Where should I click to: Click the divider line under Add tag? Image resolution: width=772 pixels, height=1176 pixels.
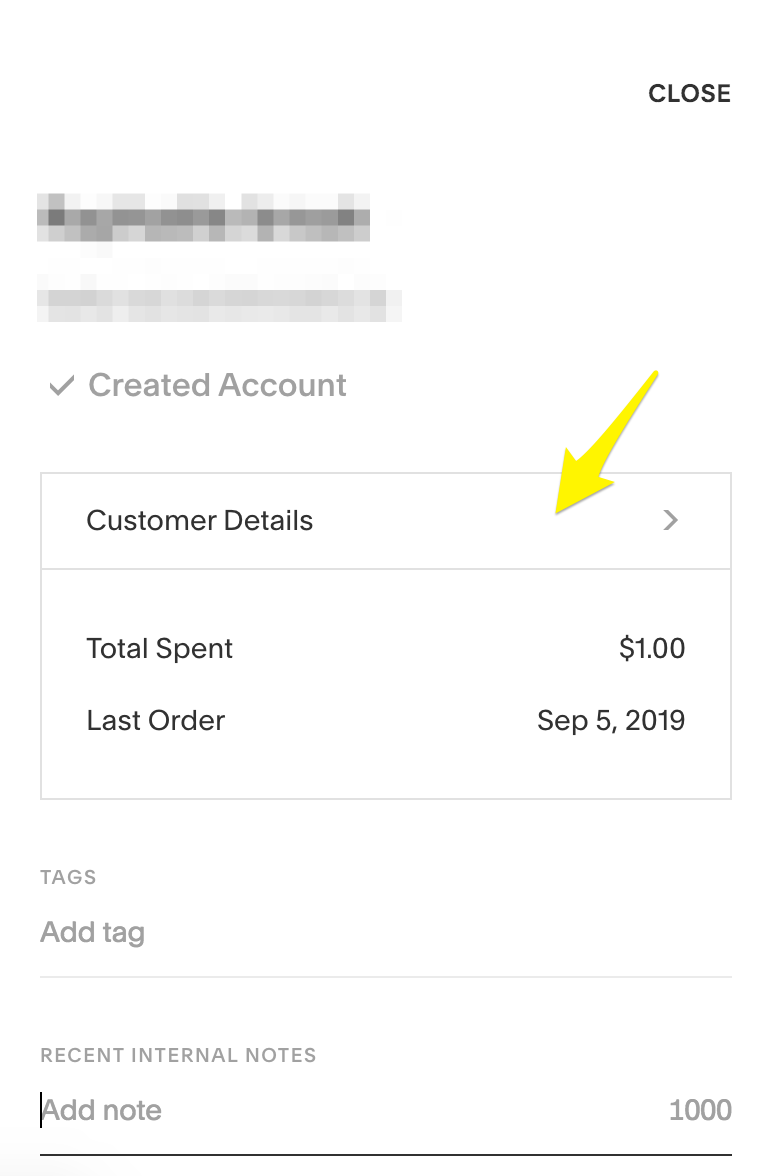pos(385,977)
